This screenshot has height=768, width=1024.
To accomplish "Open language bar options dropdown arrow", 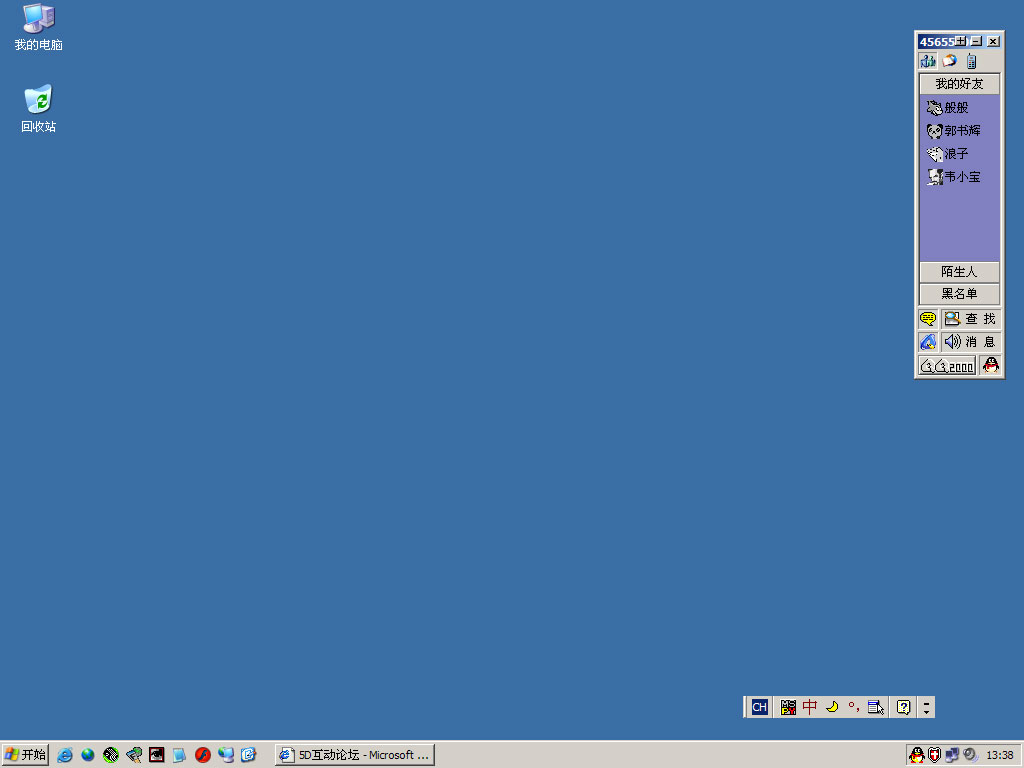I will (x=927, y=707).
